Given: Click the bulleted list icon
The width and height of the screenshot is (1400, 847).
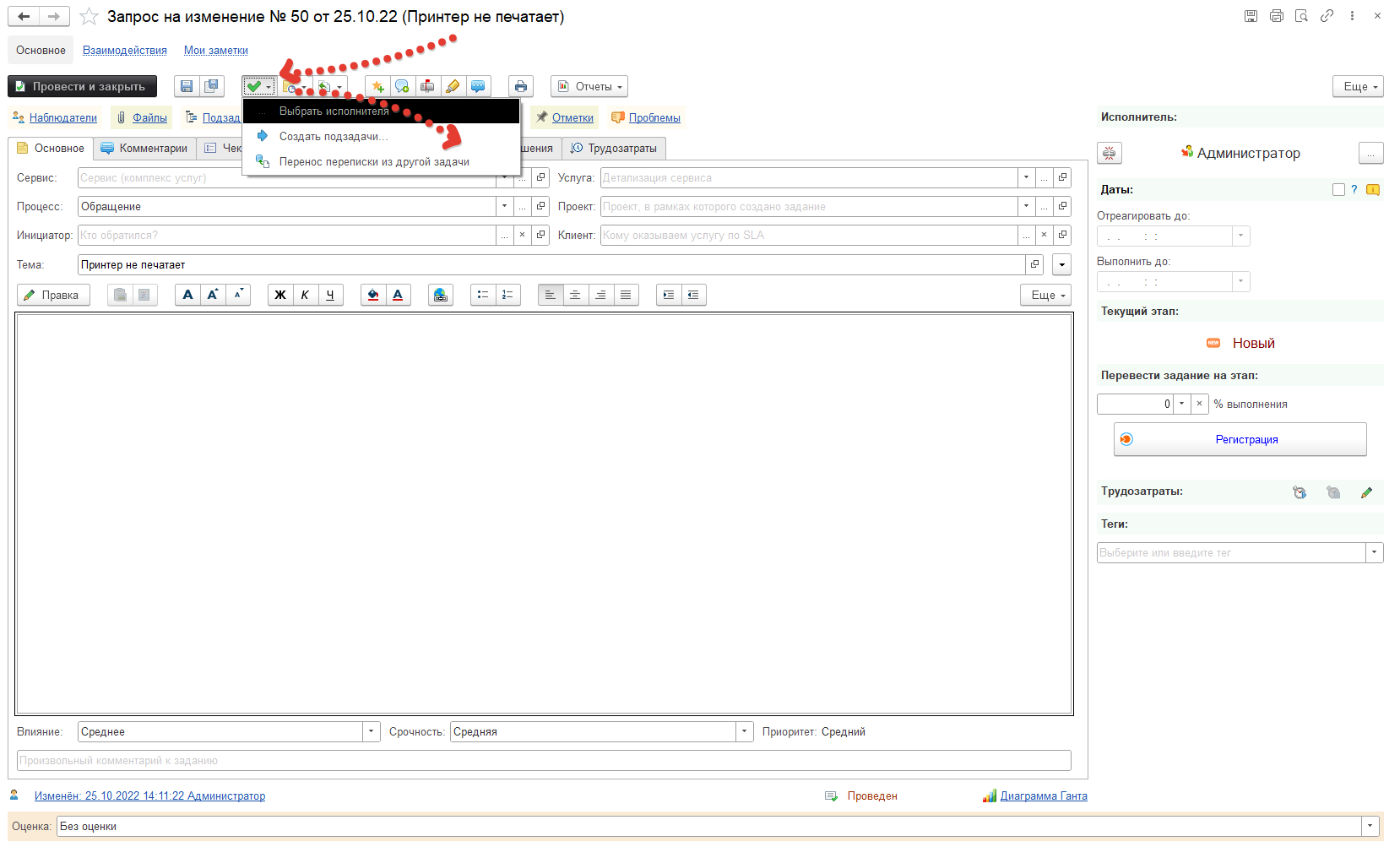Looking at the screenshot, I should (483, 295).
